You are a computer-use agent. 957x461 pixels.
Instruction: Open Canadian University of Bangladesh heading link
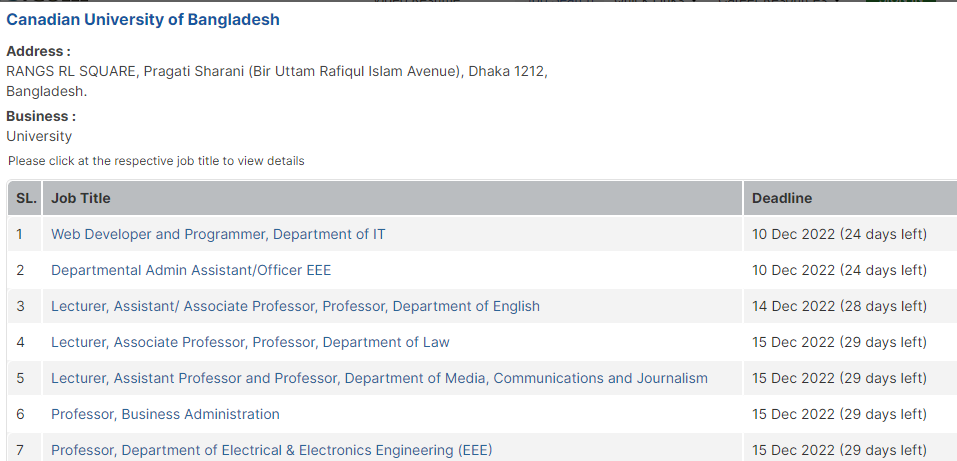143,20
